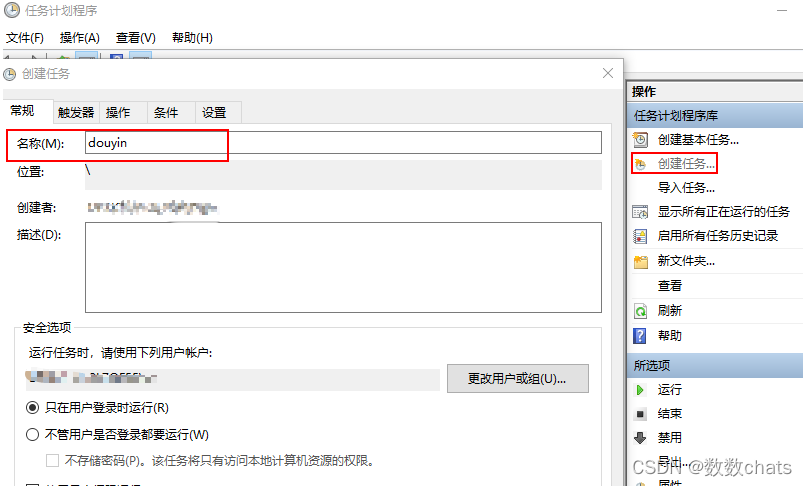This screenshot has width=807, height=486.
Task: Click the 描述(D) text area
Action: [343, 267]
